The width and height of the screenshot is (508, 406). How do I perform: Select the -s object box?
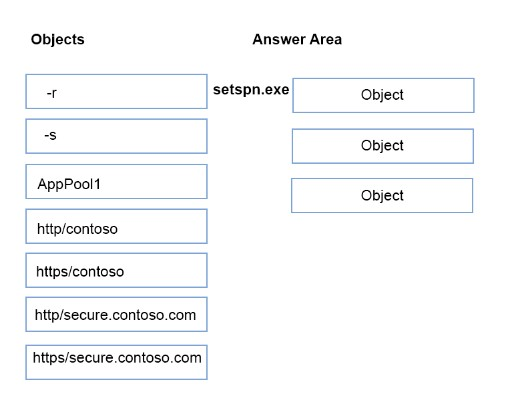tap(116, 136)
